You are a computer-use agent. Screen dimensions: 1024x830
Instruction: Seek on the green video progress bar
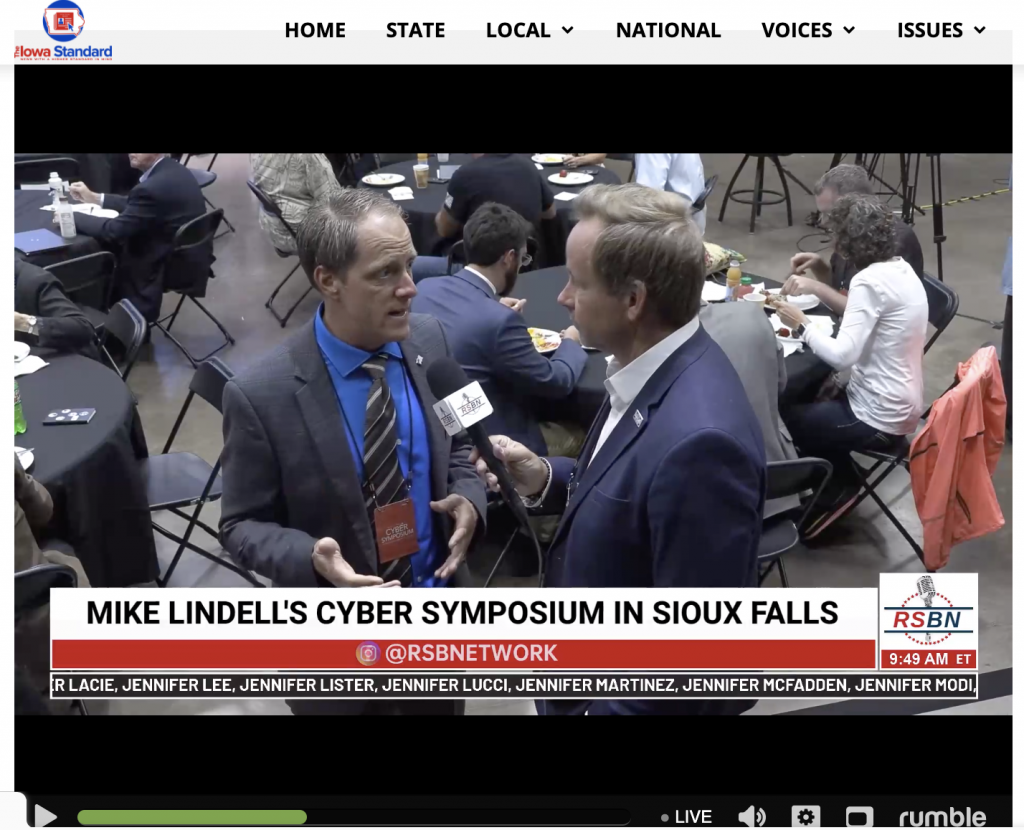point(192,817)
